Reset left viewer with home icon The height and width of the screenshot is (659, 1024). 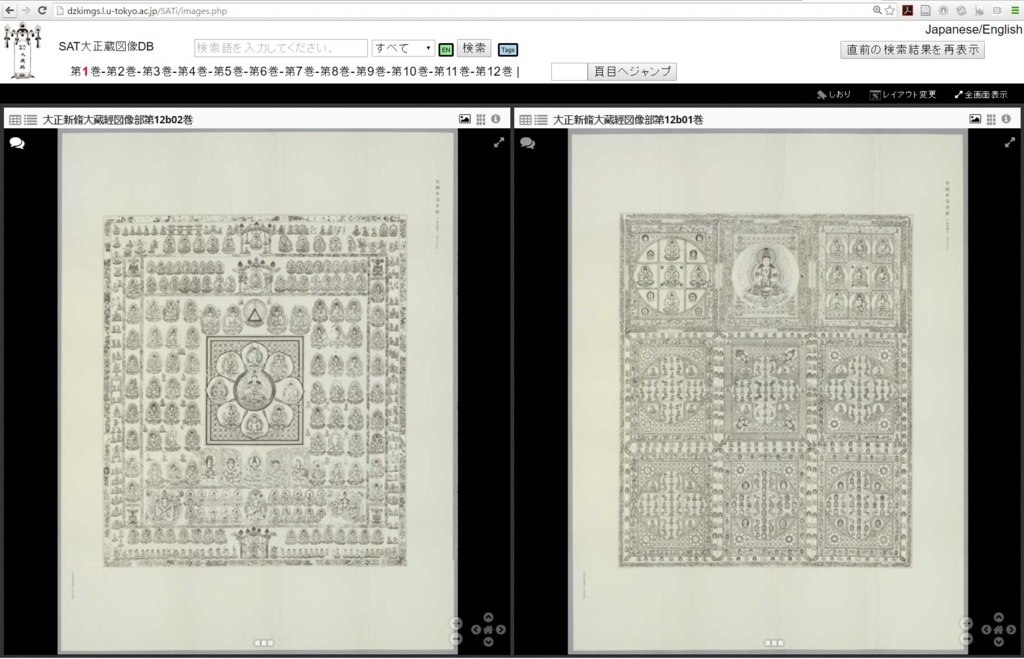(x=488, y=630)
